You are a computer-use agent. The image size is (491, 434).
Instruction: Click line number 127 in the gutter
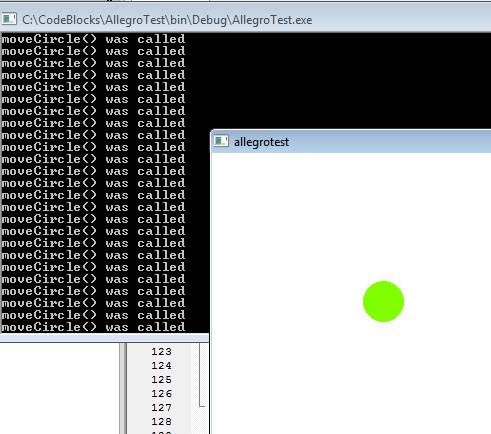(161, 407)
